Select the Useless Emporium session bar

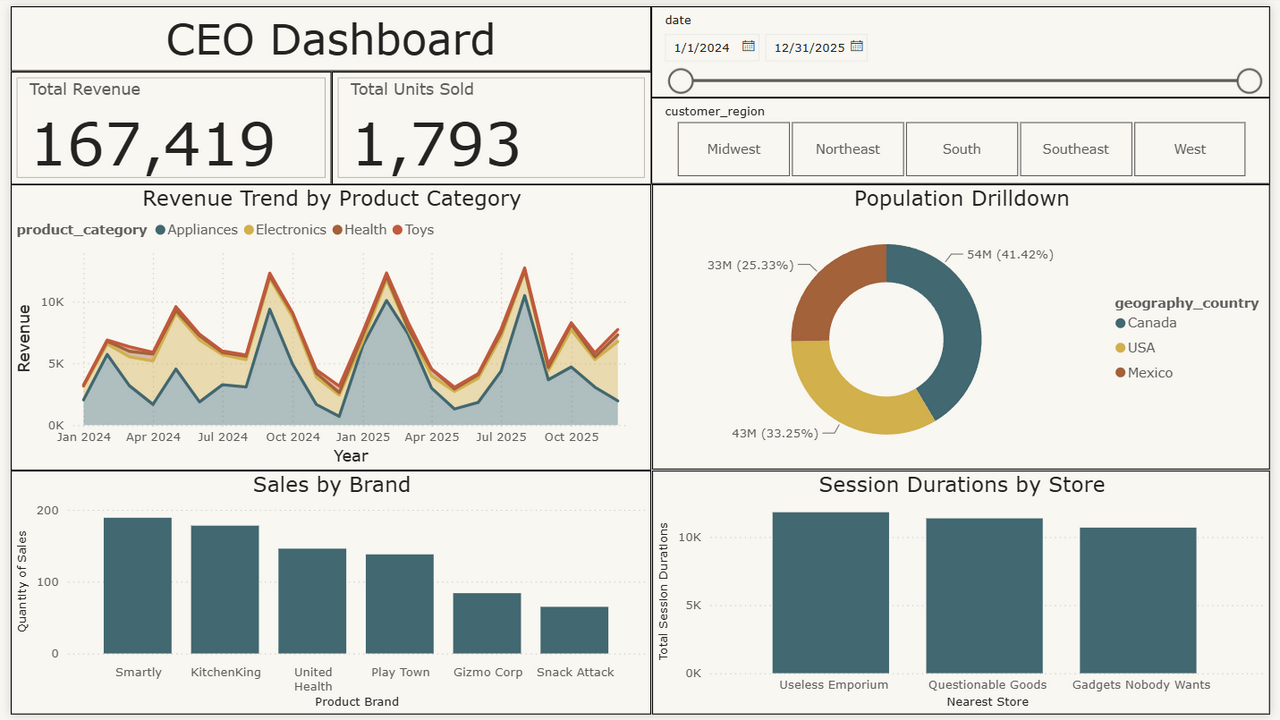click(x=831, y=593)
